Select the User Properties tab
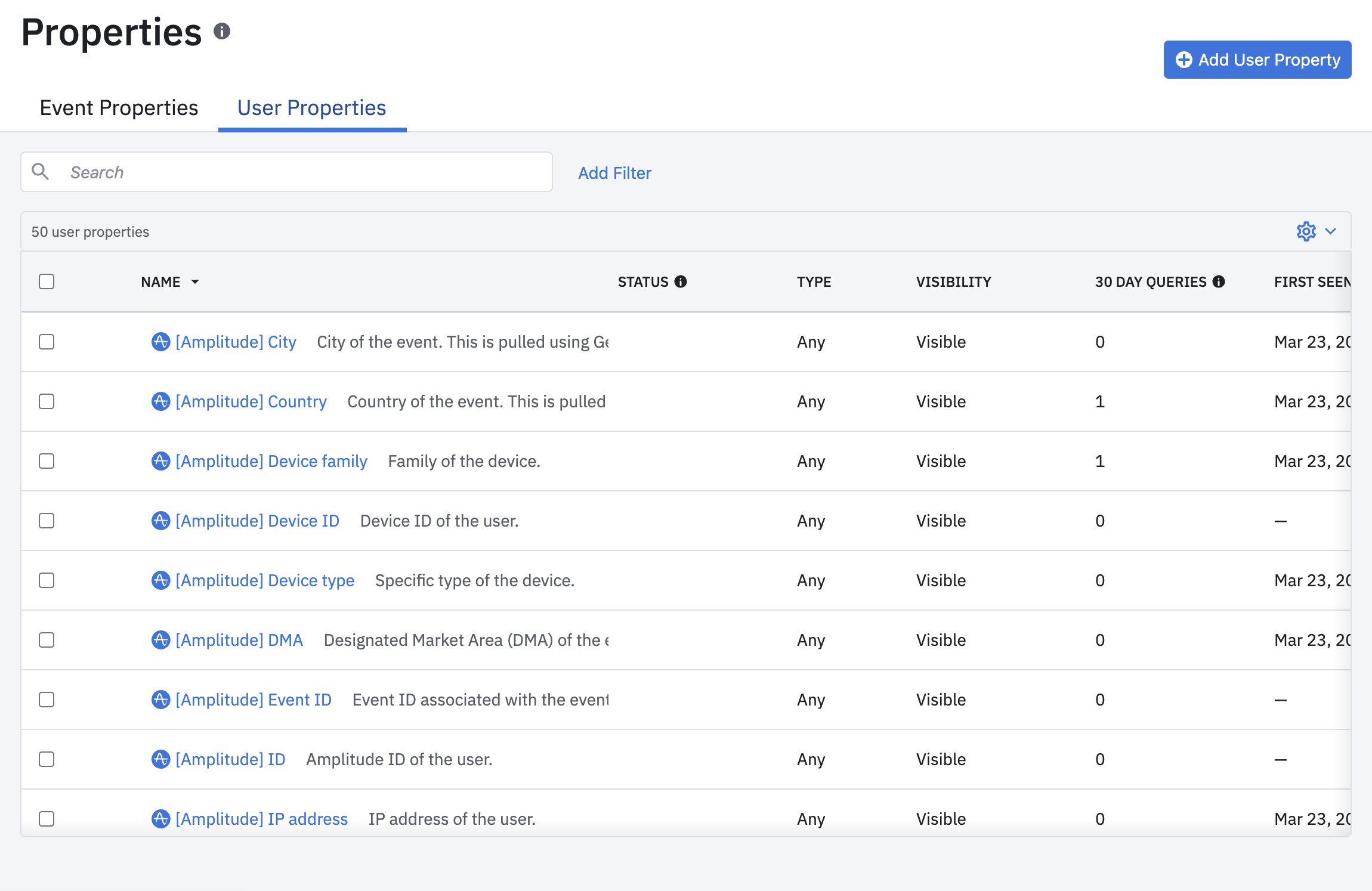Screen dimensions: 1372x891 click(311, 108)
